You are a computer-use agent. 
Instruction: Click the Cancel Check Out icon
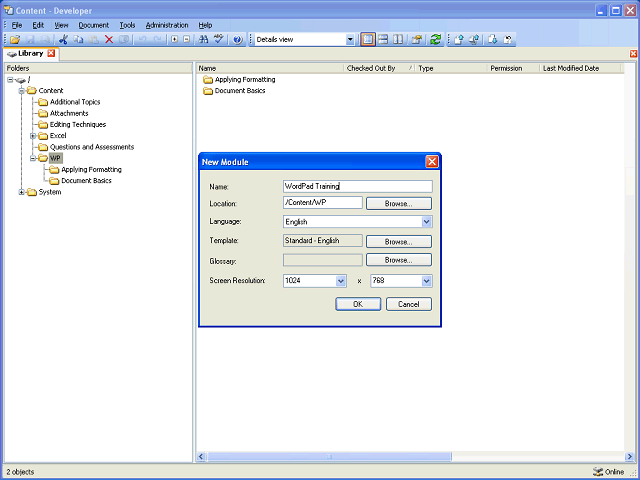(508, 40)
